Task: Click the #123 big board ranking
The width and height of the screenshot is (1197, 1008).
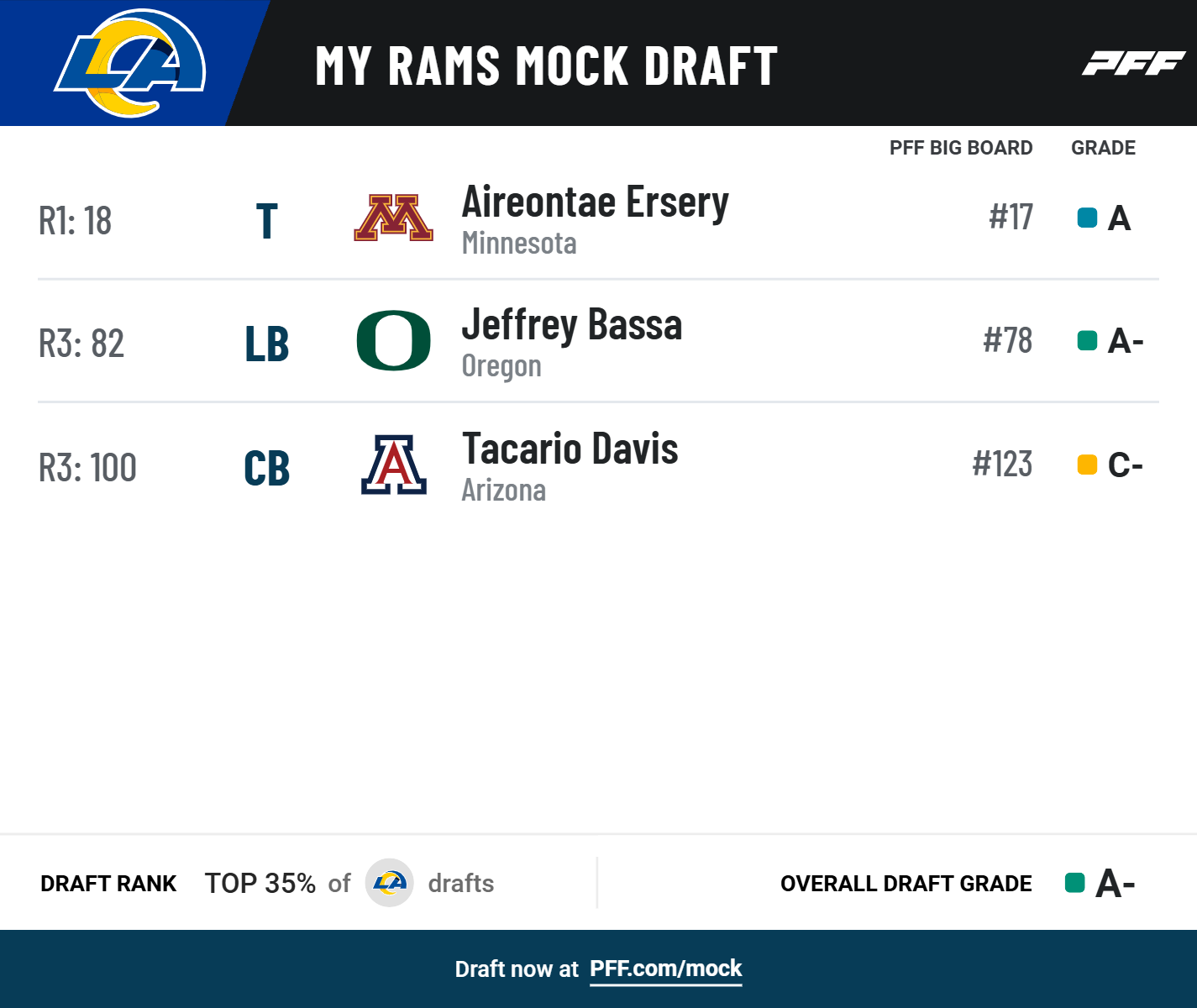Action: 1002,464
